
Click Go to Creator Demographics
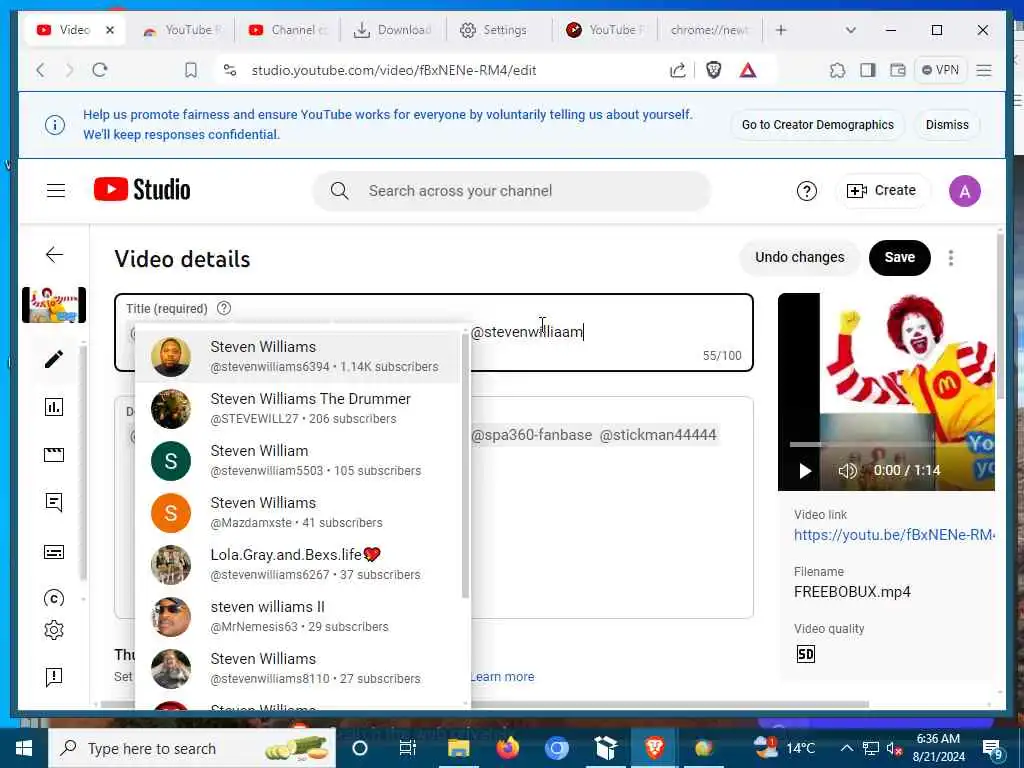[818, 125]
